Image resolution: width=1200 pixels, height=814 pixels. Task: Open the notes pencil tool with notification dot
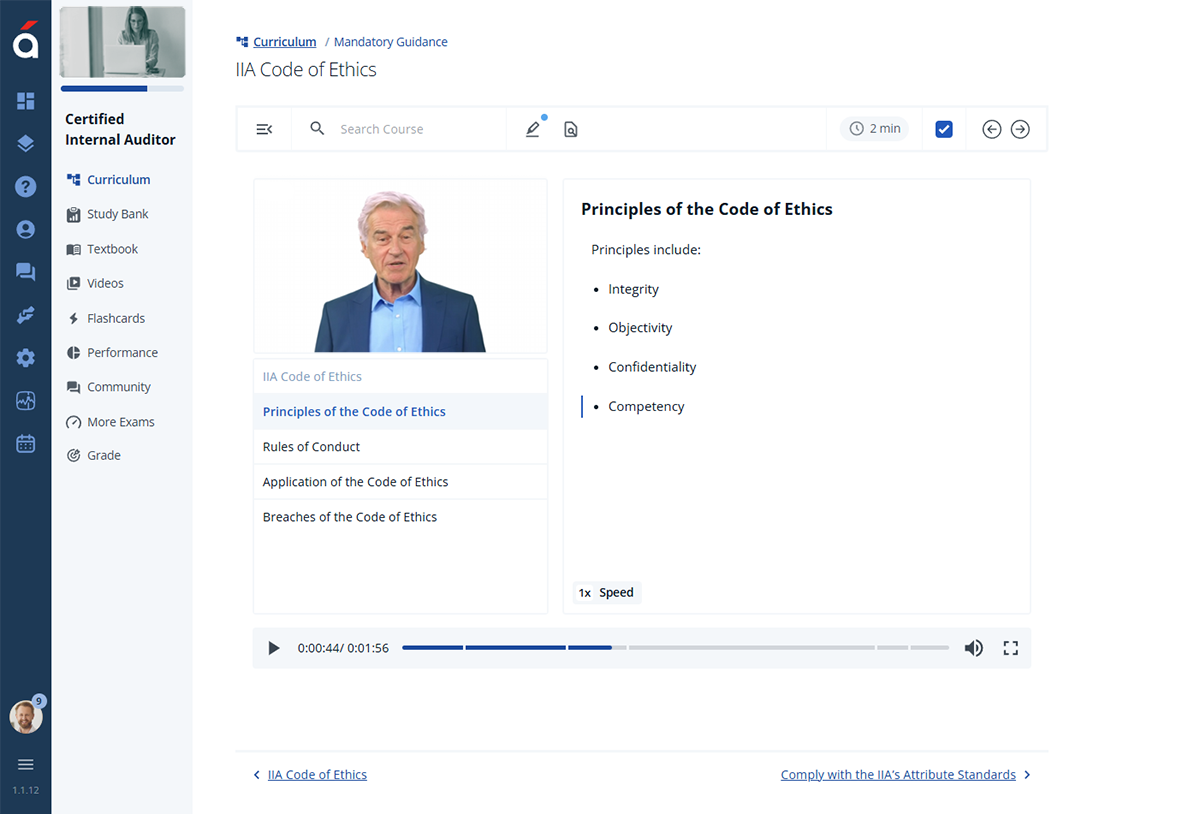click(532, 129)
